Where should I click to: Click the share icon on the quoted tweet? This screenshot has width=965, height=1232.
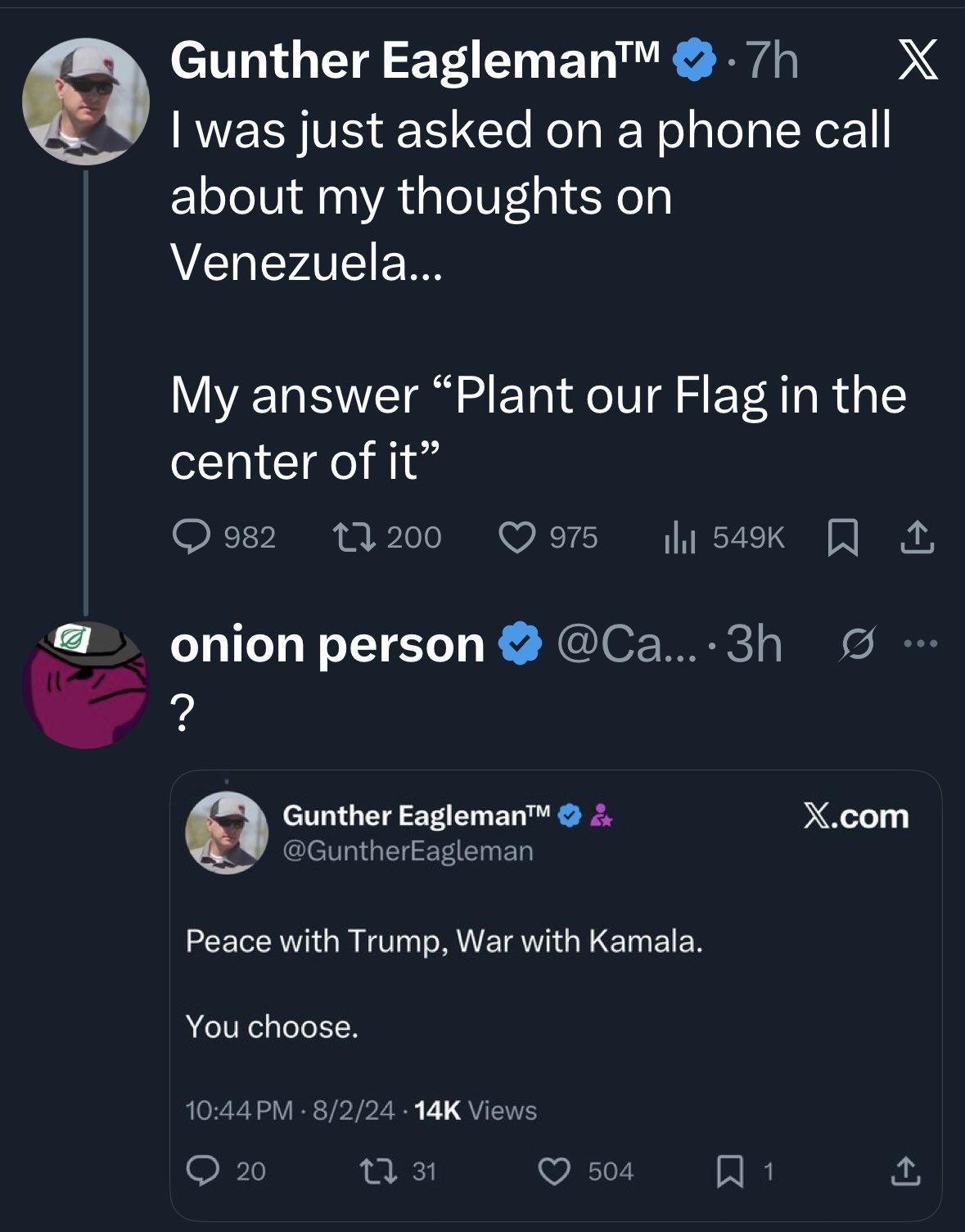[905, 1171]
